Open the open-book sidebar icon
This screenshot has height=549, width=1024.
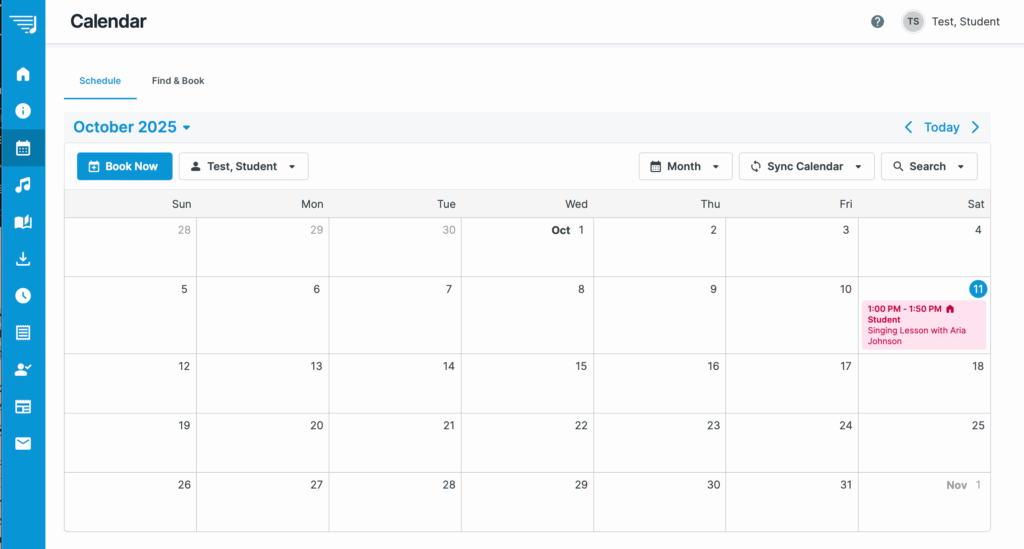(23, 222)
